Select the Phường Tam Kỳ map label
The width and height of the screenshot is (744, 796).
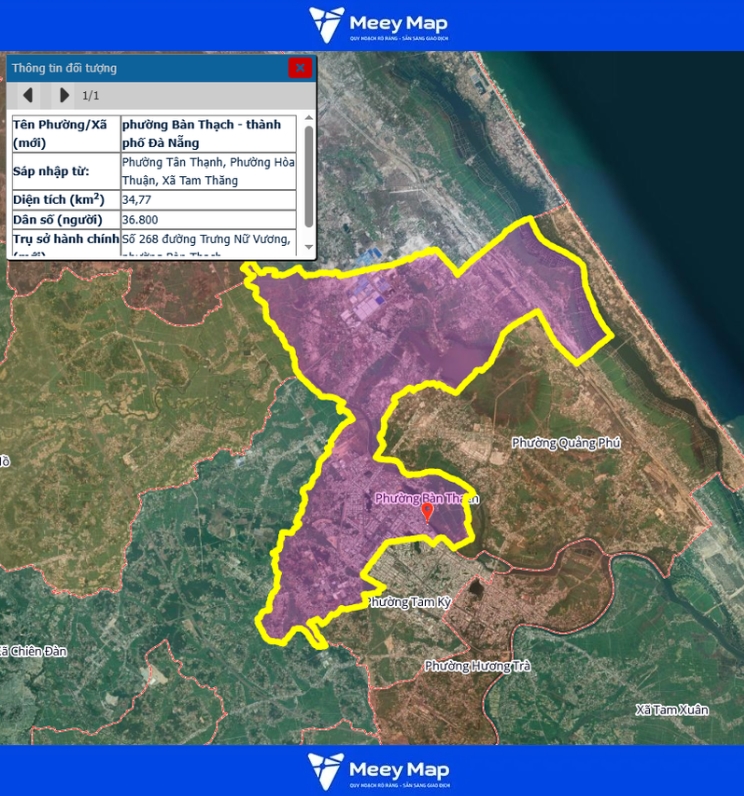(x=412, y=602)
